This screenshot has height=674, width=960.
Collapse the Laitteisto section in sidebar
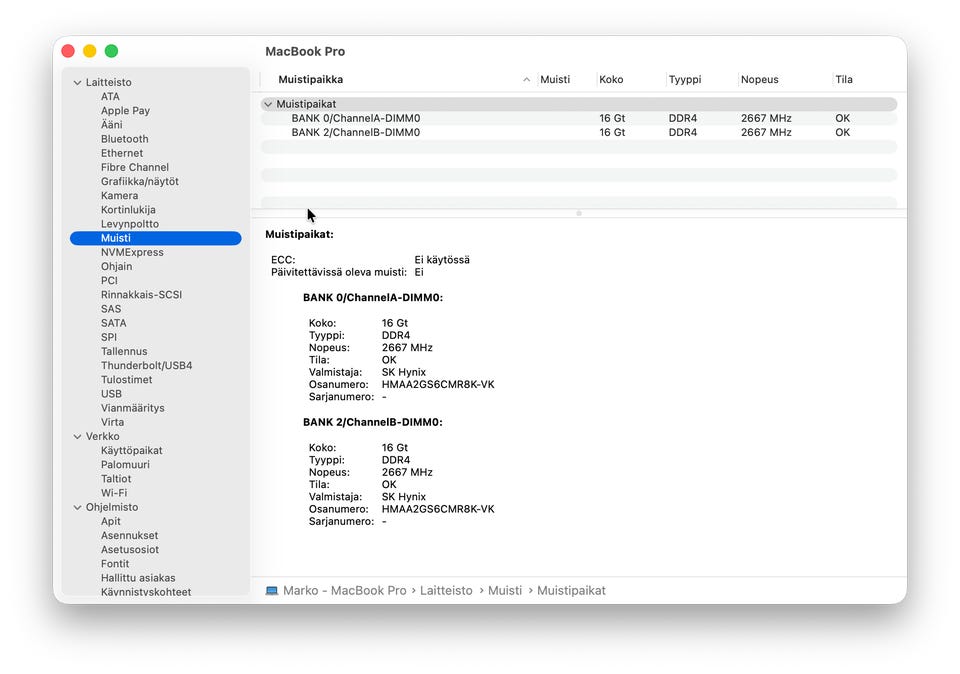tap(77, 83)
